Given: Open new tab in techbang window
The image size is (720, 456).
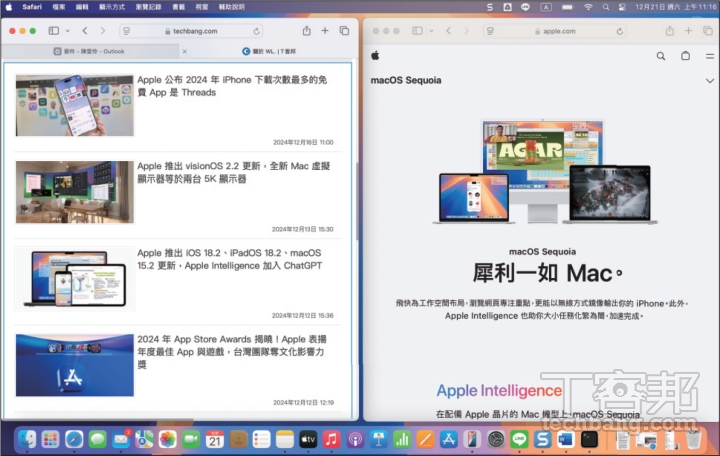Looking at the screenshot, I should [x=325, y=31].
